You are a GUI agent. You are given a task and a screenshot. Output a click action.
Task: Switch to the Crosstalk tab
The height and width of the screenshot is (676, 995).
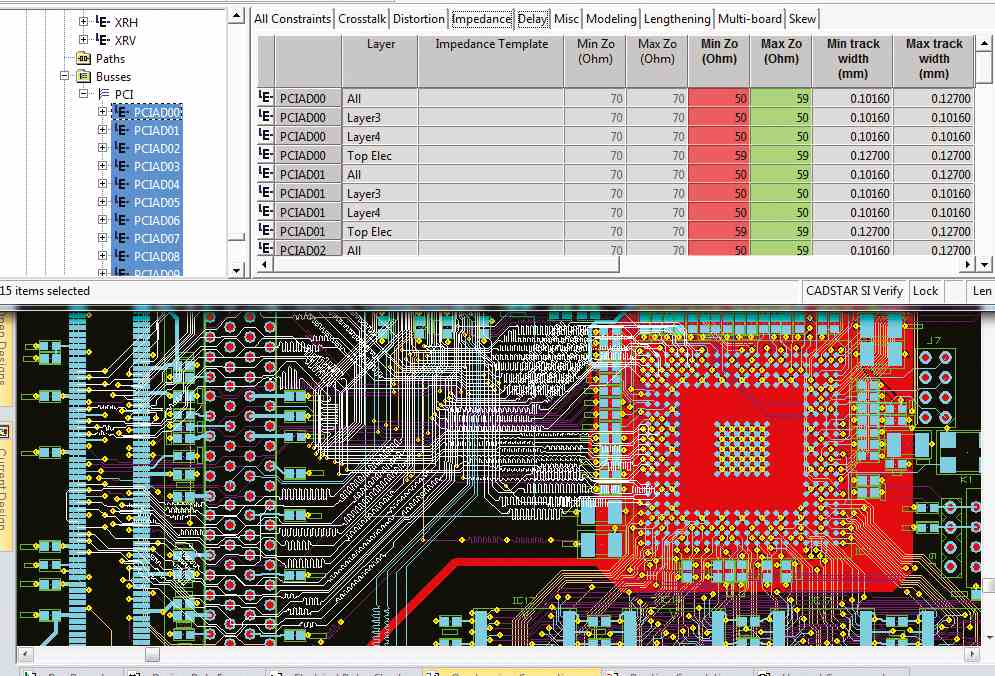point(362,18)
